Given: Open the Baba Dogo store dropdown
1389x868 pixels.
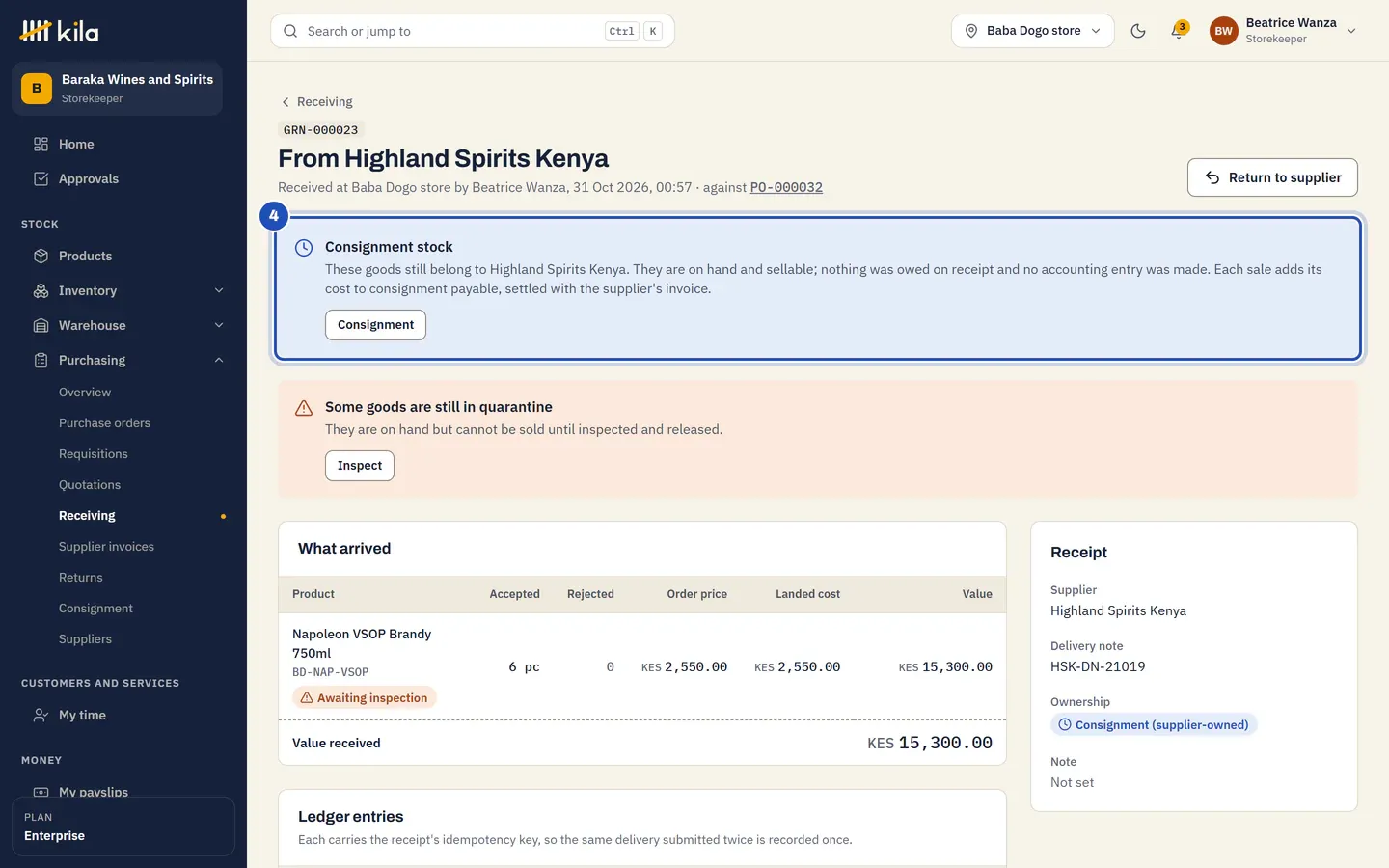Looking at the screenshot, I should [x=1033, y=31].
